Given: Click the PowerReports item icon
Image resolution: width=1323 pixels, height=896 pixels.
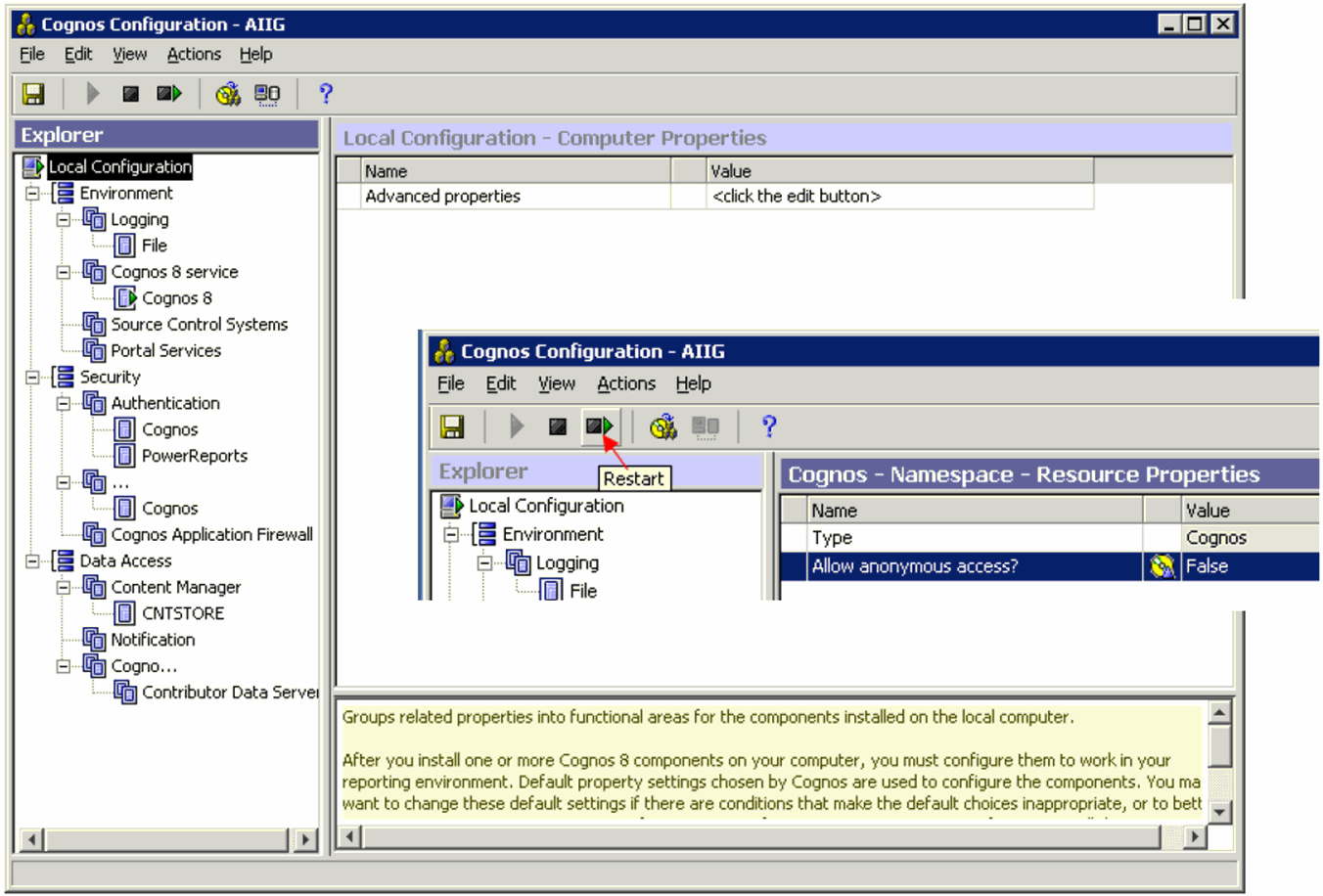Looking at the screenshot, I should coord(125,456).
